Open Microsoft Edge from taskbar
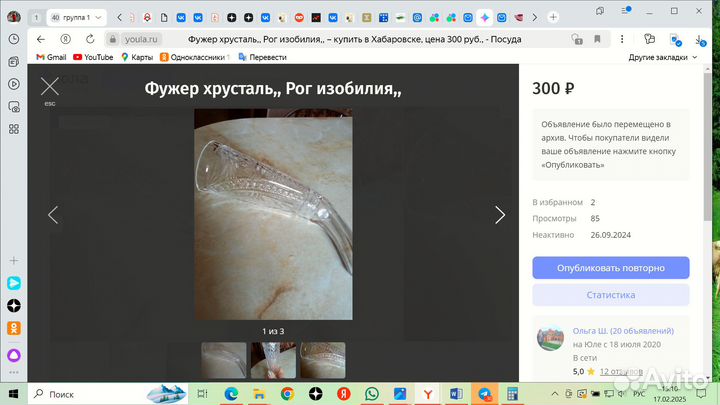The width and height of the screenshot is (720, 405). click(231, 394)
